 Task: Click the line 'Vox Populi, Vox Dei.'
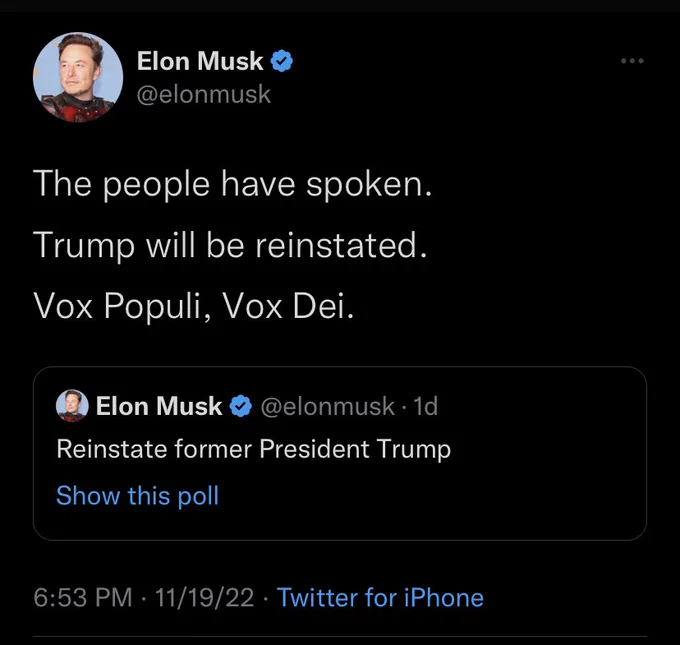click(x=193, y=306)
